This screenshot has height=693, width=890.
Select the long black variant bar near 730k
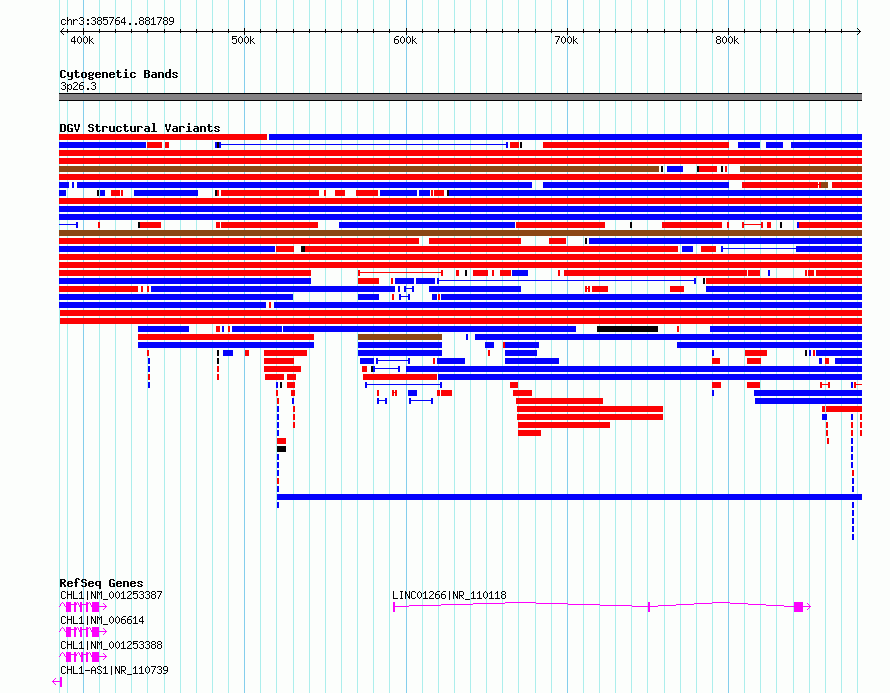coord(627,329)
